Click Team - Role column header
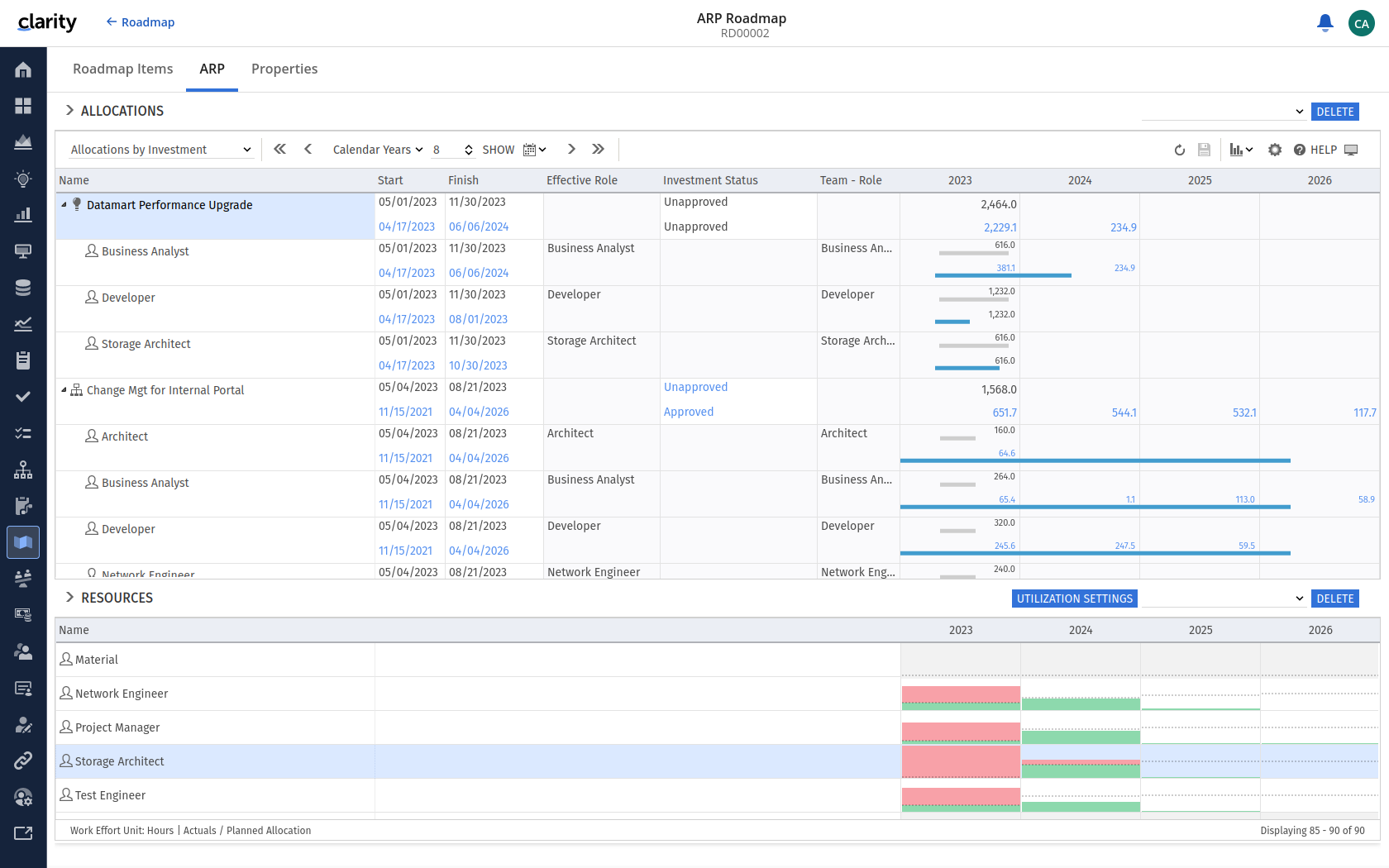The height and width of the screenshot is (868, 1389). tap(851, 180)
